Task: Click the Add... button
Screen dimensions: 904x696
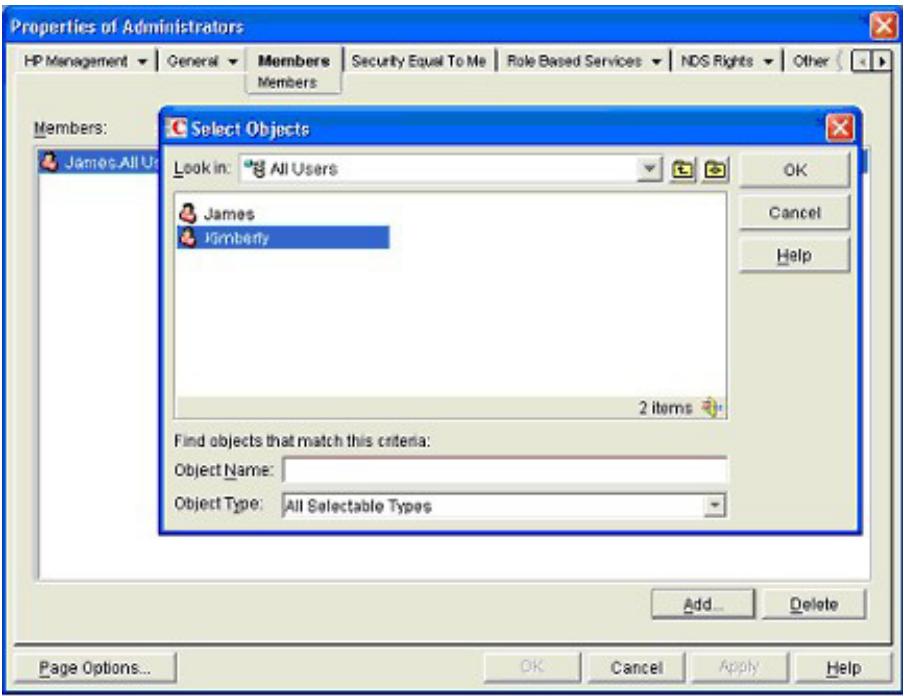Action: pos(702,604)
